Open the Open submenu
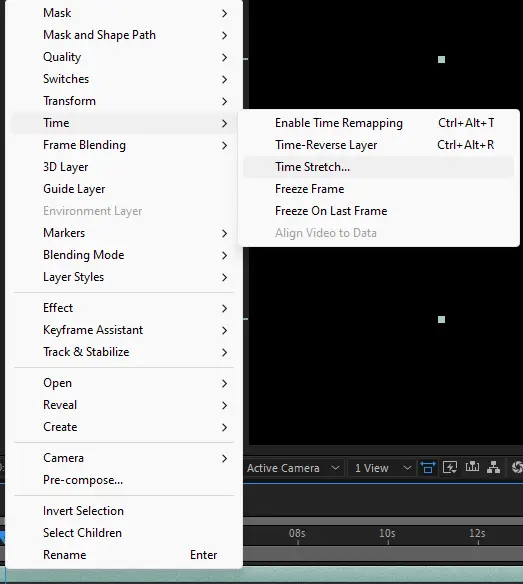Screen dimensions: 523x584 124,383
